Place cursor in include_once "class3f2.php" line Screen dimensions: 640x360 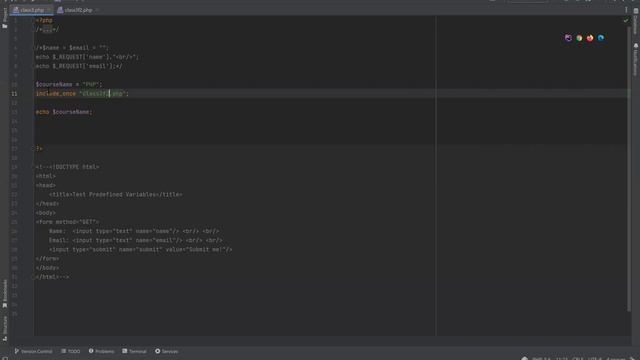pos(82,93)
